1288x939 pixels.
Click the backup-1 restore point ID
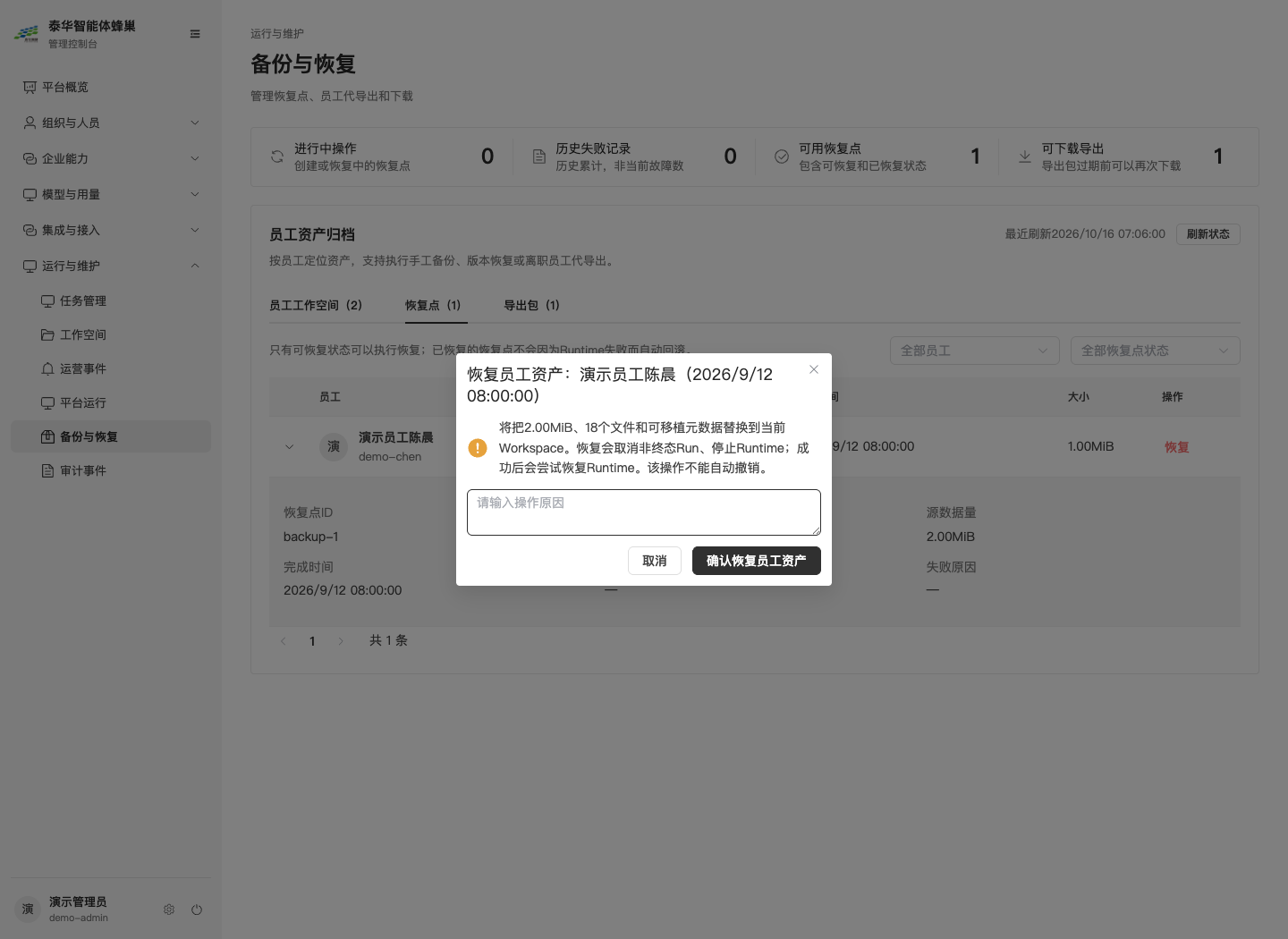(311, 537)
